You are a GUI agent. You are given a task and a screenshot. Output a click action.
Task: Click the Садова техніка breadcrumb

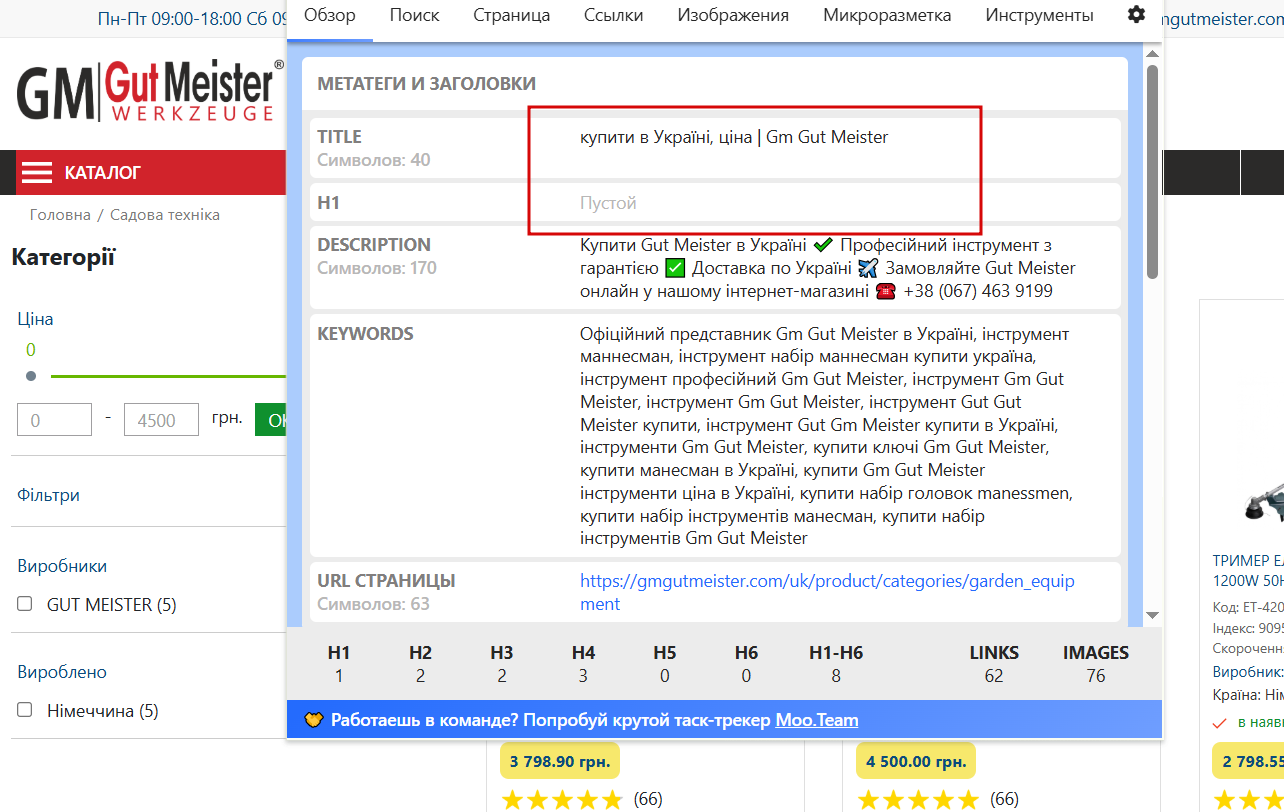pyautogui.click(x=165, y=215)
